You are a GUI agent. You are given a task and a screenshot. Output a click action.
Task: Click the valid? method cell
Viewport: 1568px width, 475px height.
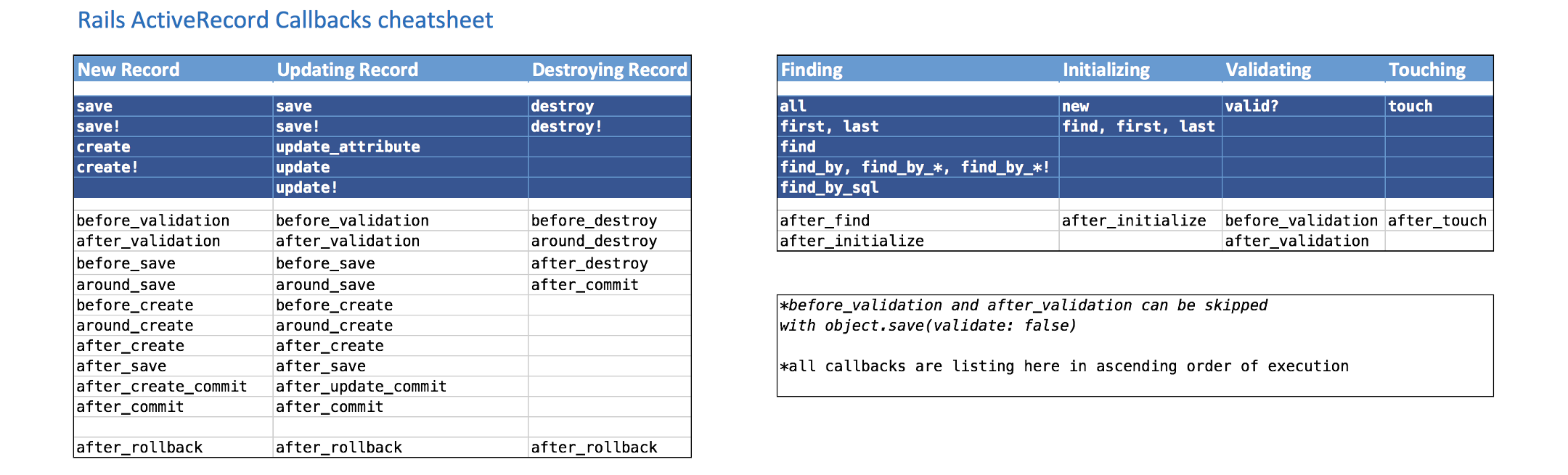click(1304, 106)
